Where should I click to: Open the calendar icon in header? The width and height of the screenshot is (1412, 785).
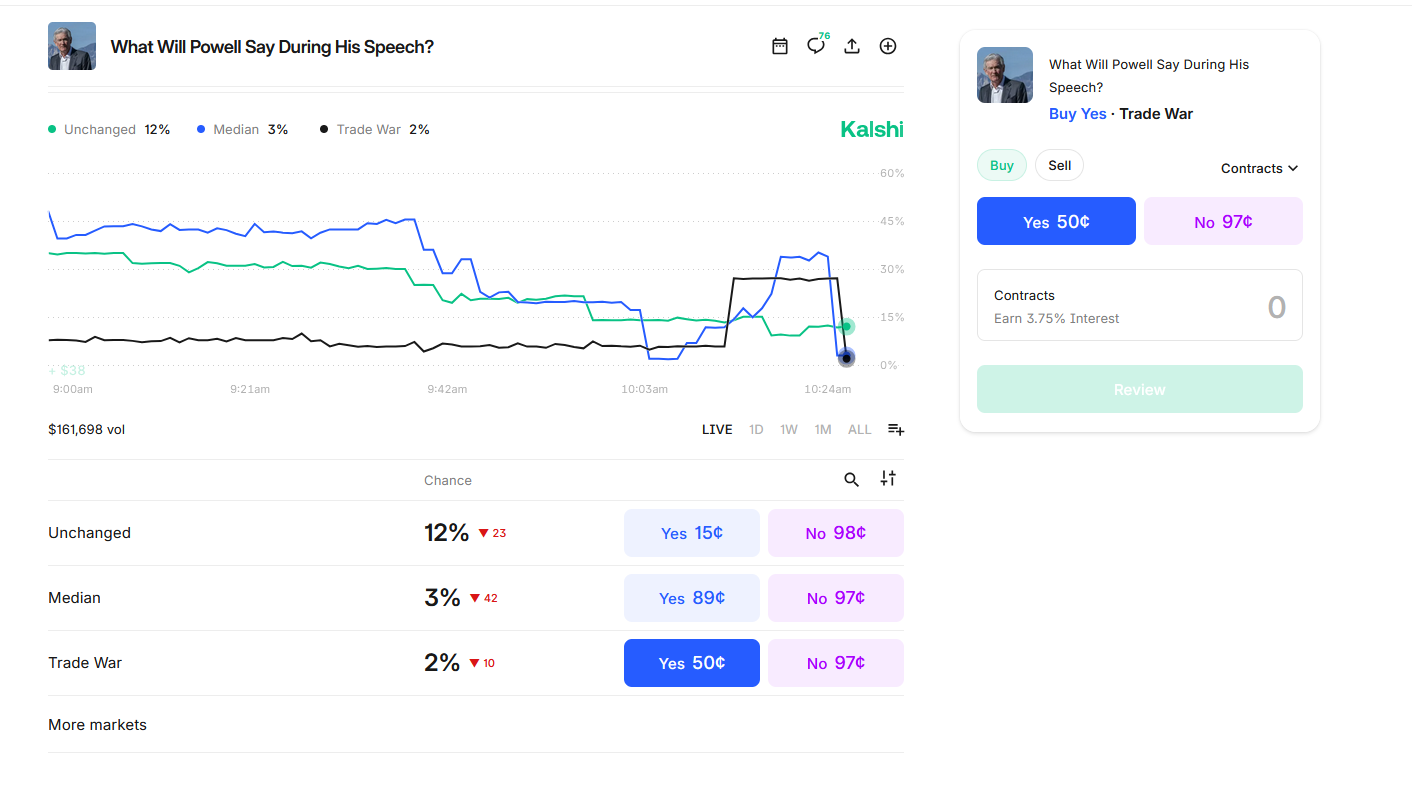click(780, 46)
